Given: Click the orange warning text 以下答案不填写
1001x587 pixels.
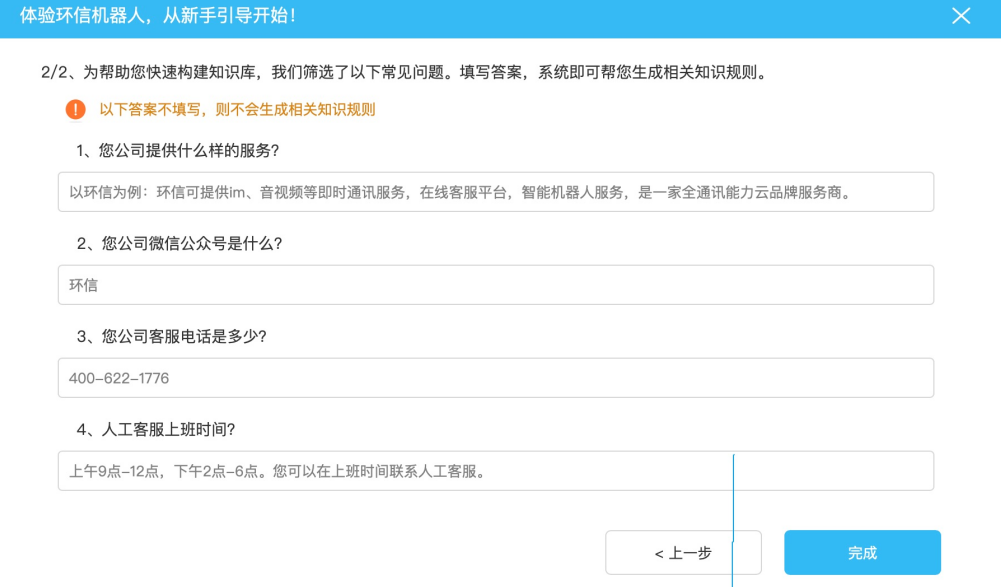Looking at the screenshot, I should pos(237,110).
